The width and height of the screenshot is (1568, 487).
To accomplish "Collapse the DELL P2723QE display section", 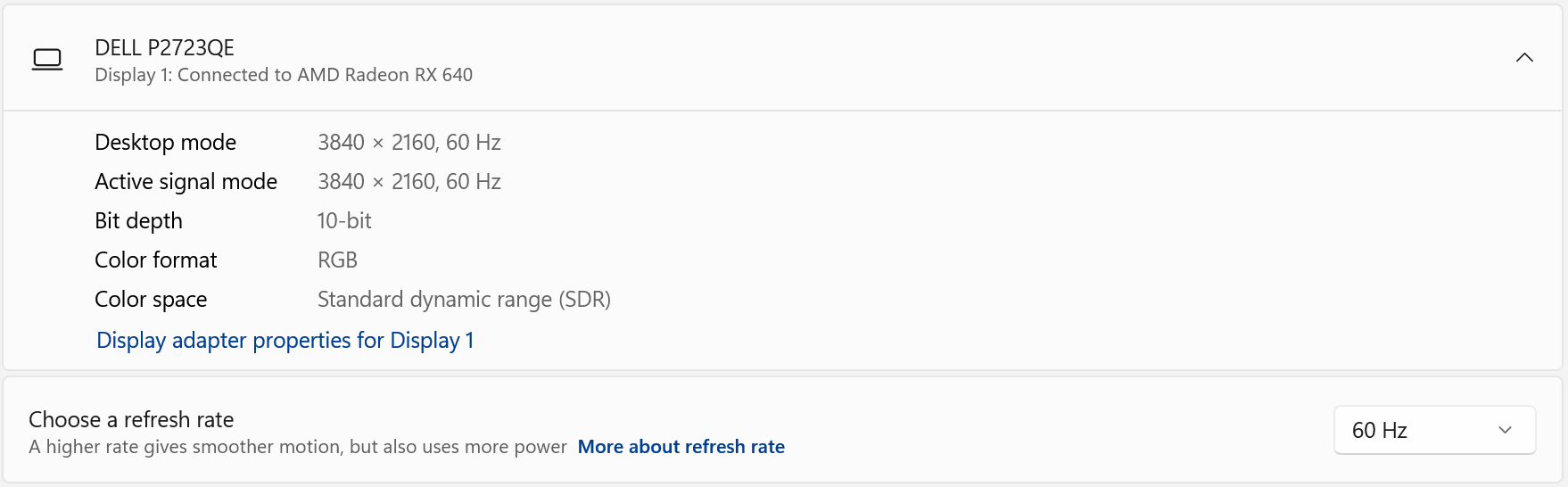I will 1524,58.
